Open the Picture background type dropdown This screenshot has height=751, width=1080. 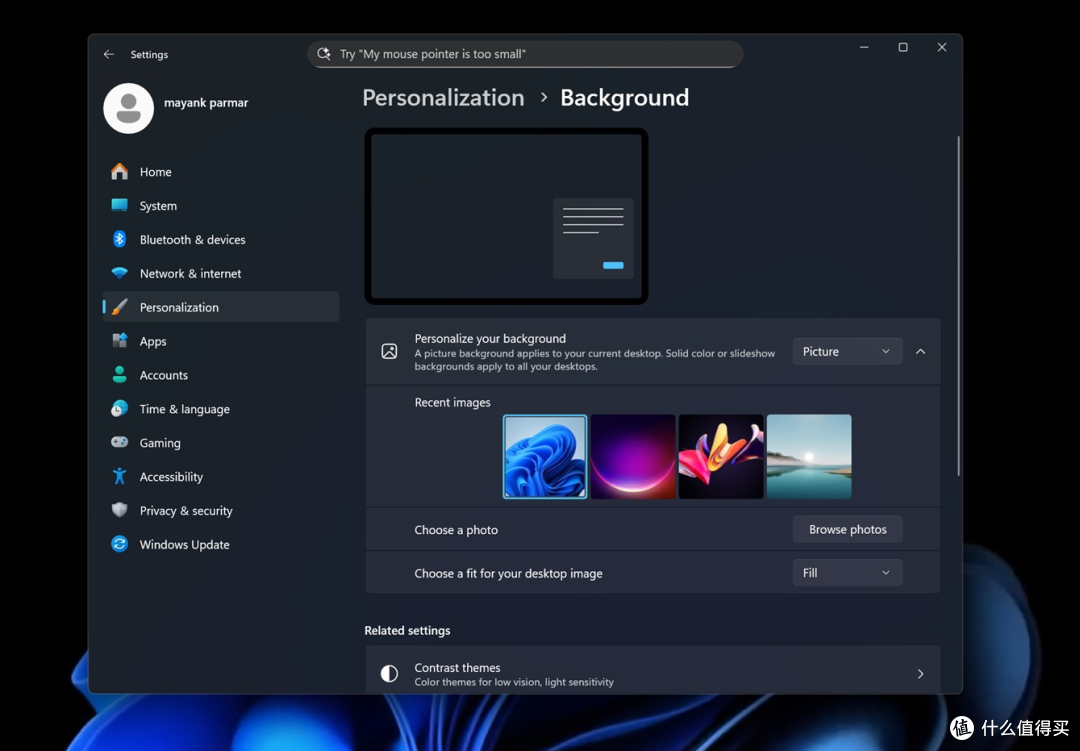pos(847,351)
